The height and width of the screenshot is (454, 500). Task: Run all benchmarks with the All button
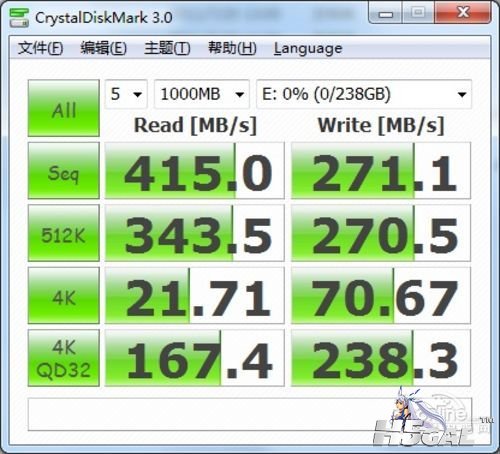pos(64,108)
